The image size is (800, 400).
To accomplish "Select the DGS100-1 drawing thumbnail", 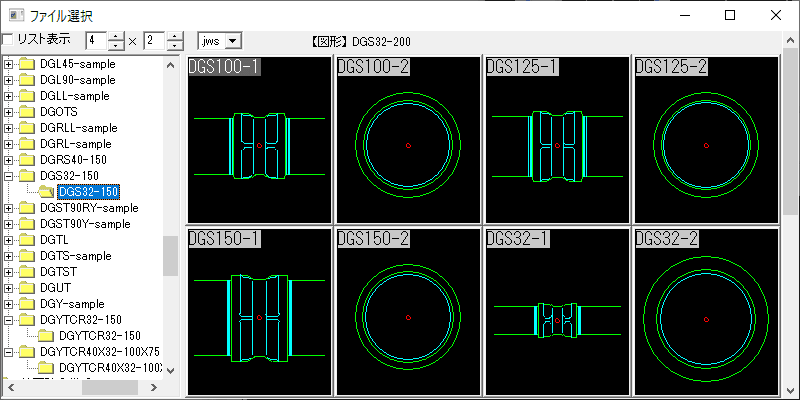I will pyautogui.click(x=258, y=140).
